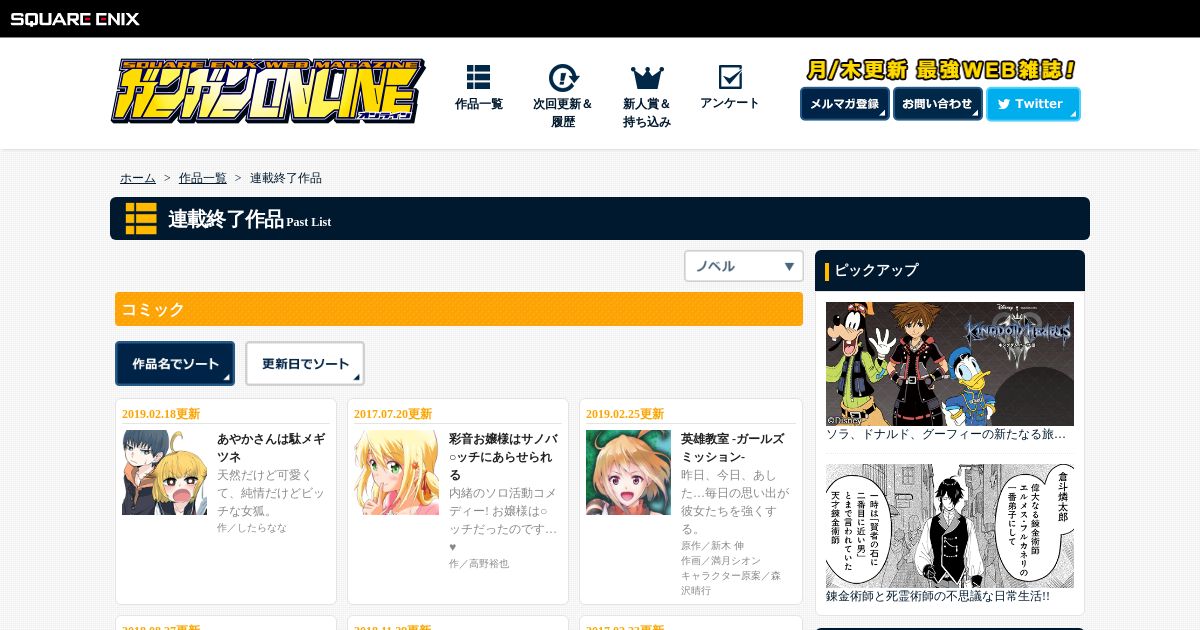The image size is (1200, 630).
Task: Click title 彩音お嬢様はサノバ○ッチにあらせられる
Action: (x=504, y=456)
